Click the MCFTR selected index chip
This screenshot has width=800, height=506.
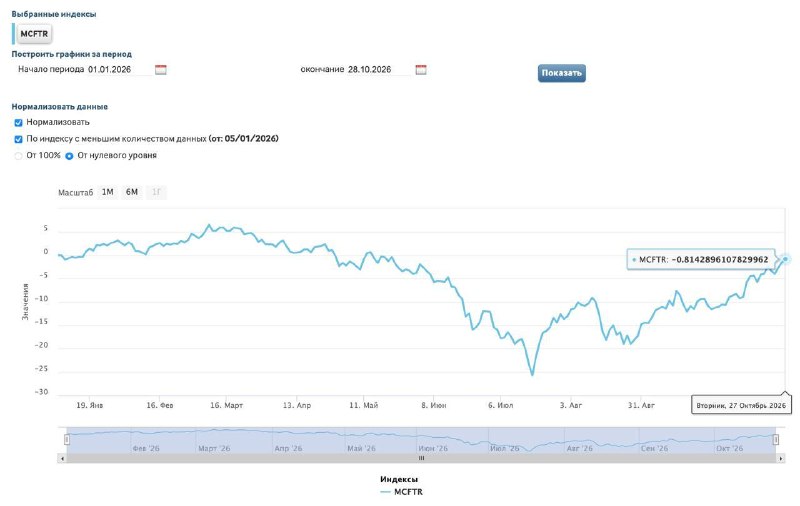[34, 34]
